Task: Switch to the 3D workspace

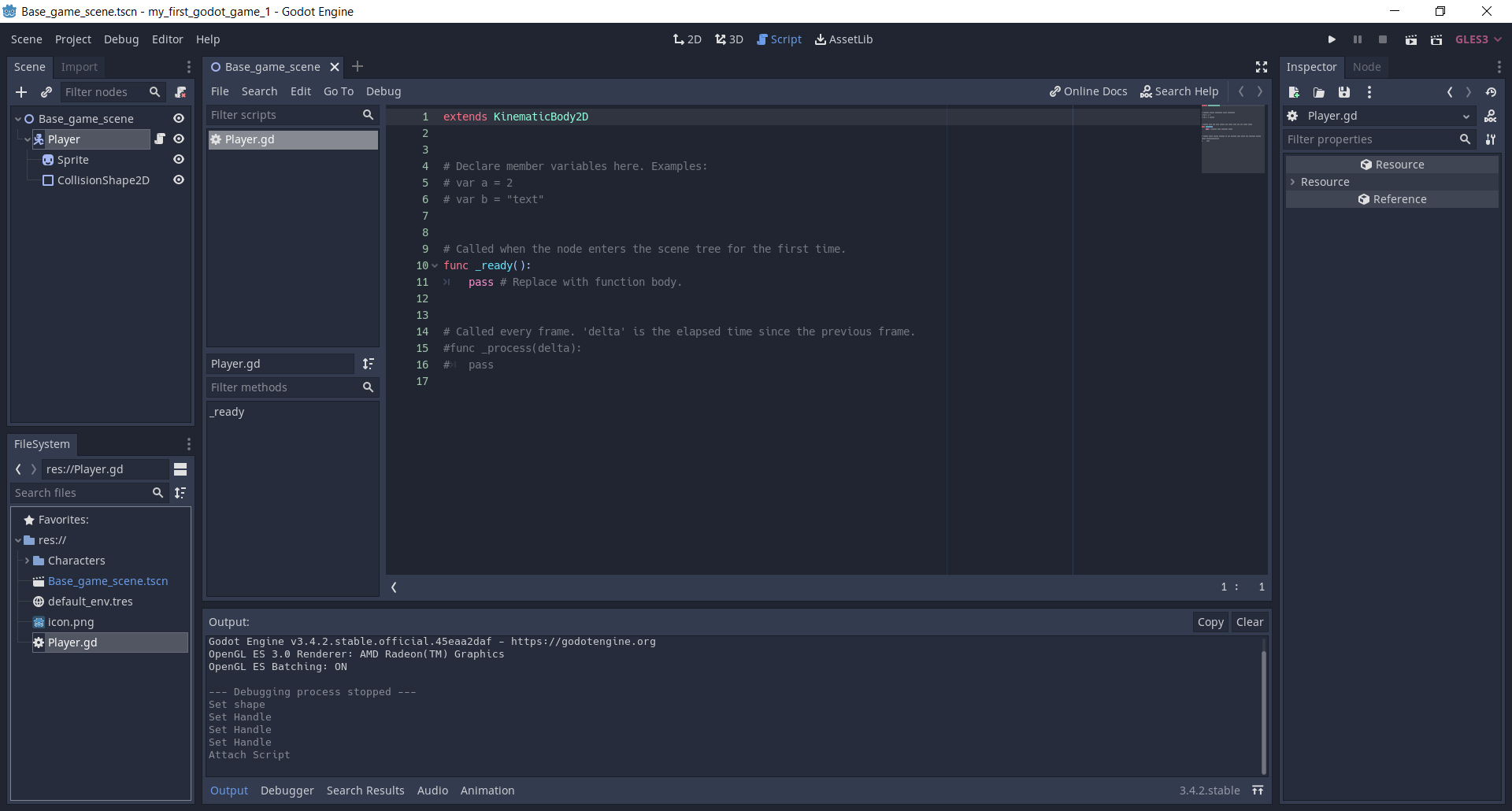Action: point(729,39)
